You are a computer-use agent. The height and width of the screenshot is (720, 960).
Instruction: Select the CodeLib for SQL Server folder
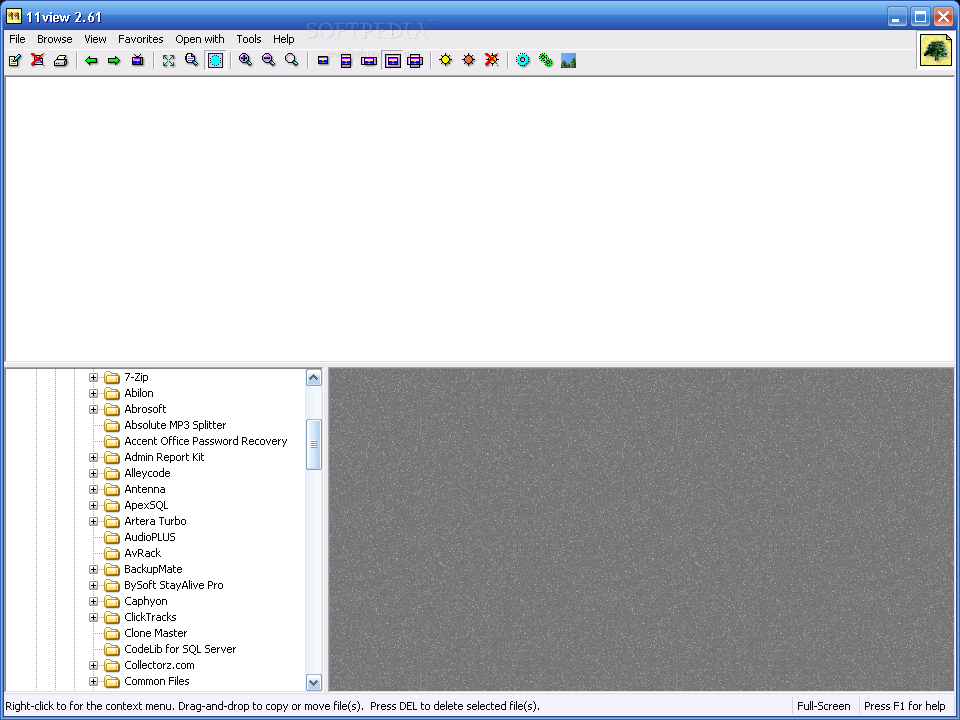click(180, 649)
